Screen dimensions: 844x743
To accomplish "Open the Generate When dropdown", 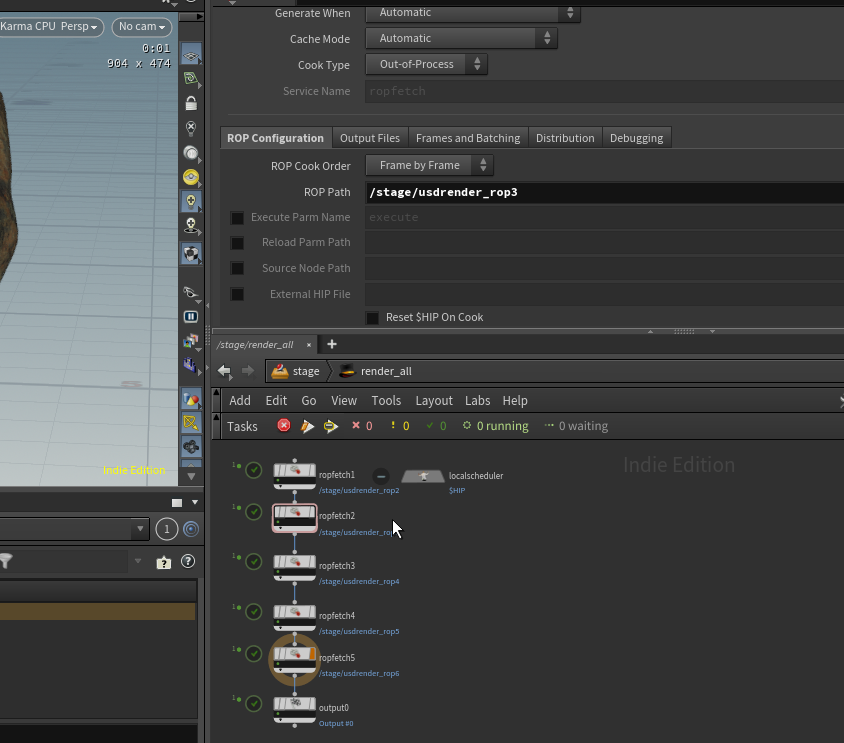I will [x=473, y=12].
